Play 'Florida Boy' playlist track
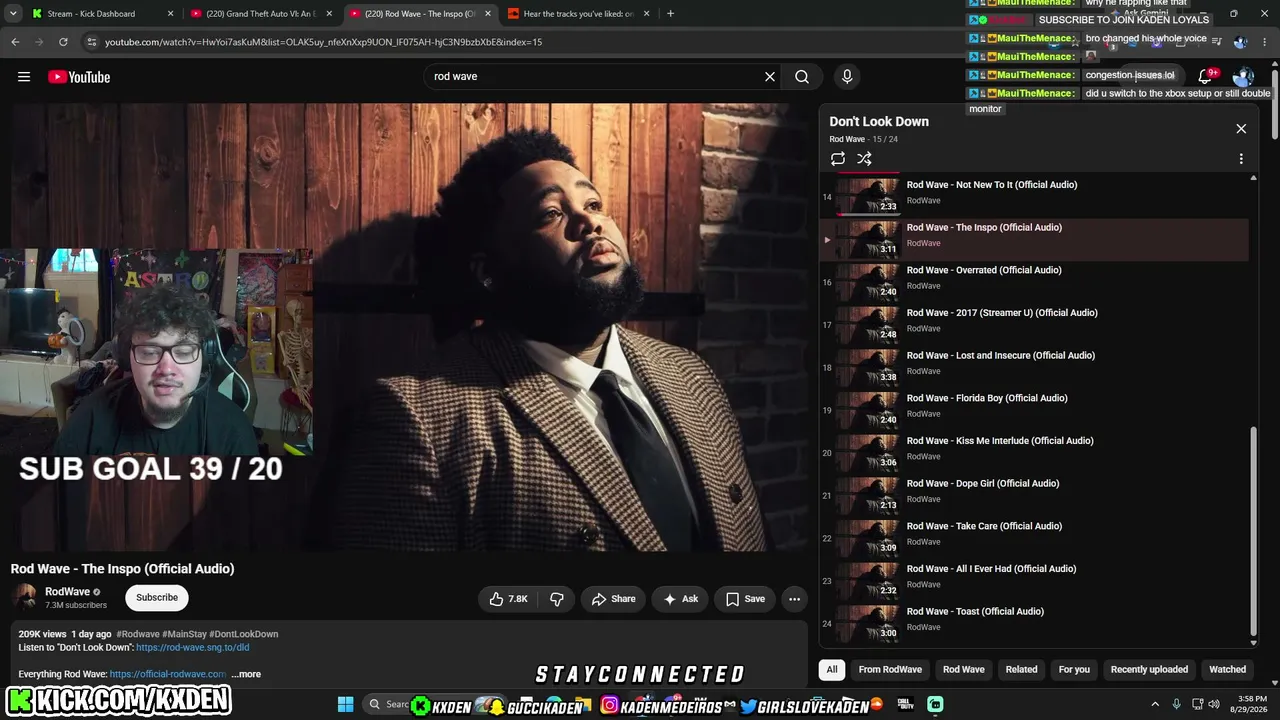This screenshot has height=720, width=1280. tap(1034, 410)
